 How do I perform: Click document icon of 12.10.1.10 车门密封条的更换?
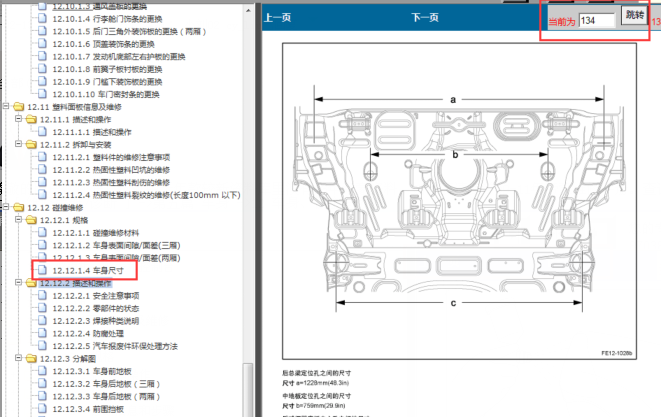pyautogui.click(x=42, y=94)
